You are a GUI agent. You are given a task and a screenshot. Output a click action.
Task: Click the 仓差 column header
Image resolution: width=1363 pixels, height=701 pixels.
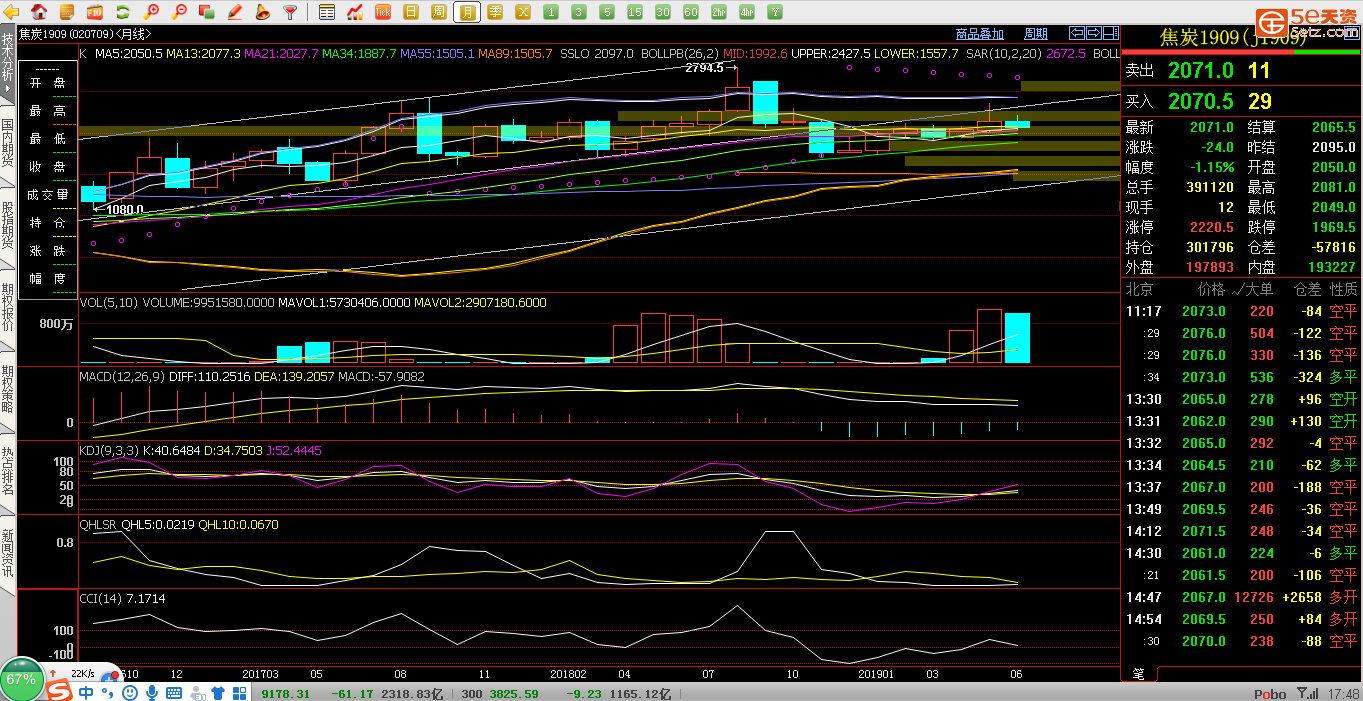1308,289
